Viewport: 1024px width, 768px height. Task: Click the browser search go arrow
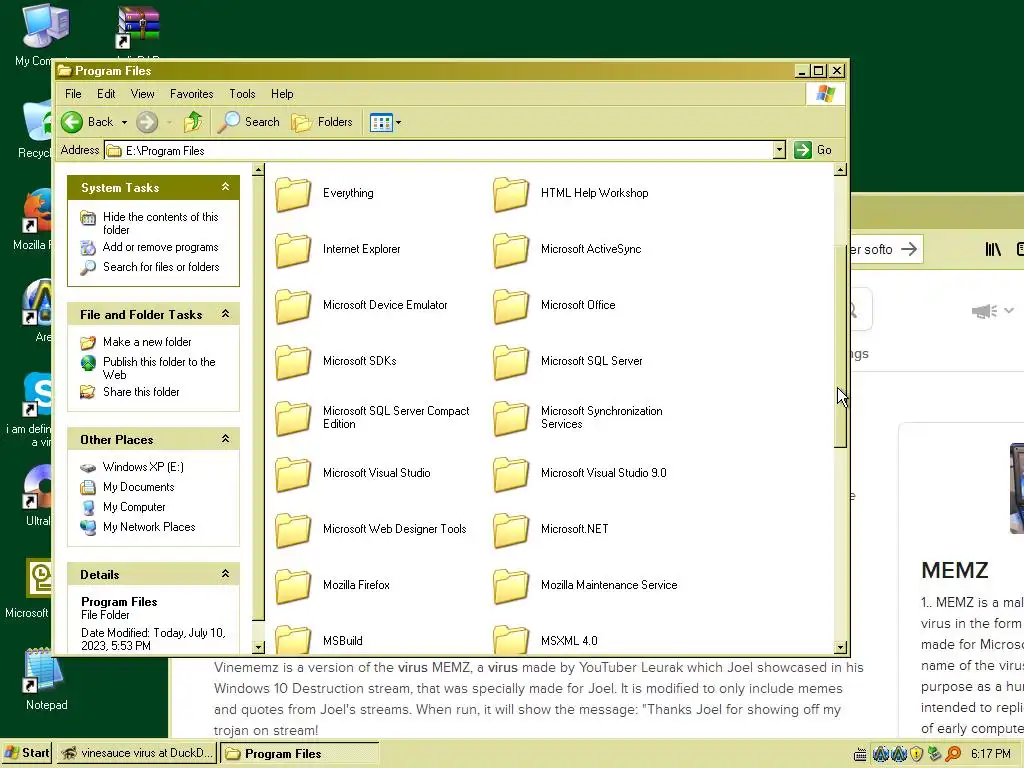(x=908, y=249)
